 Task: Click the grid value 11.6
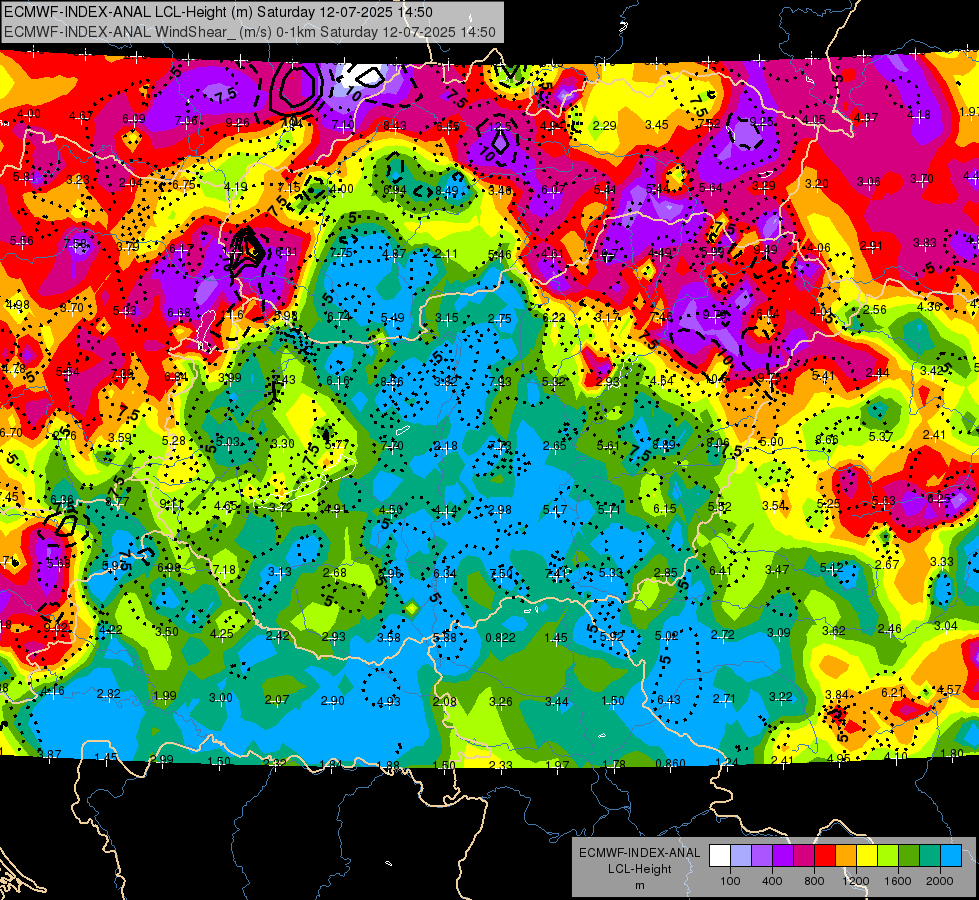232,315
